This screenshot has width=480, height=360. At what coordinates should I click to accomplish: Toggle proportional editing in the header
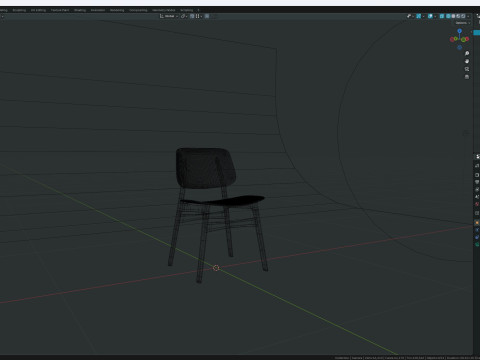coord(207,16)
